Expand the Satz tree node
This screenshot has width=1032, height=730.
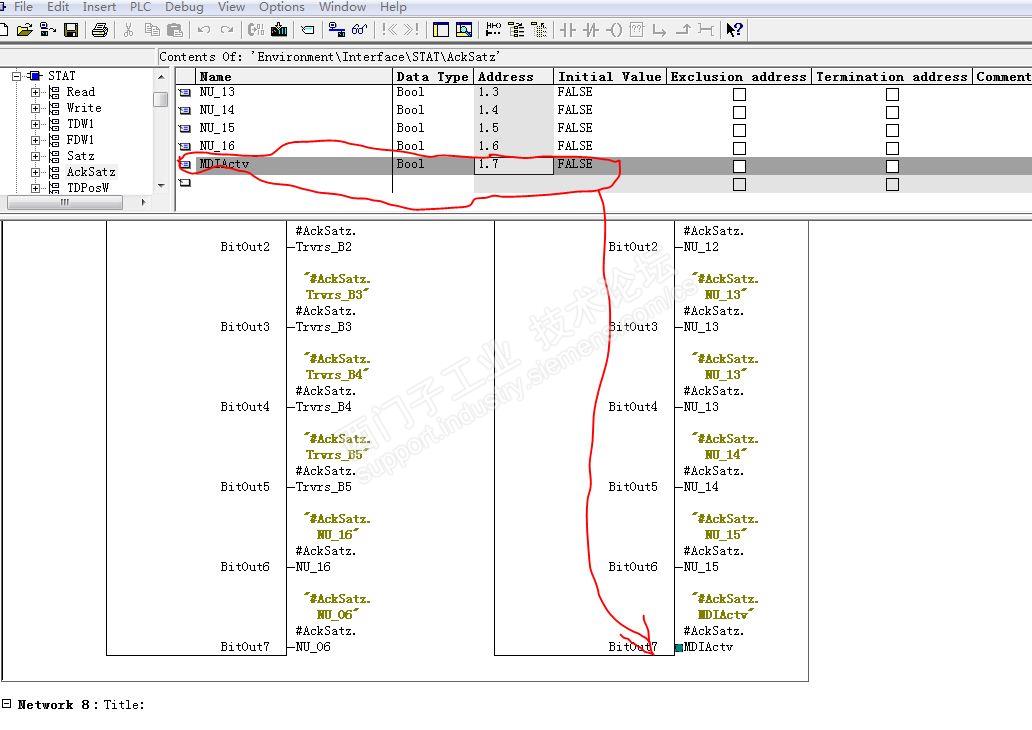[x=36, y=156]
